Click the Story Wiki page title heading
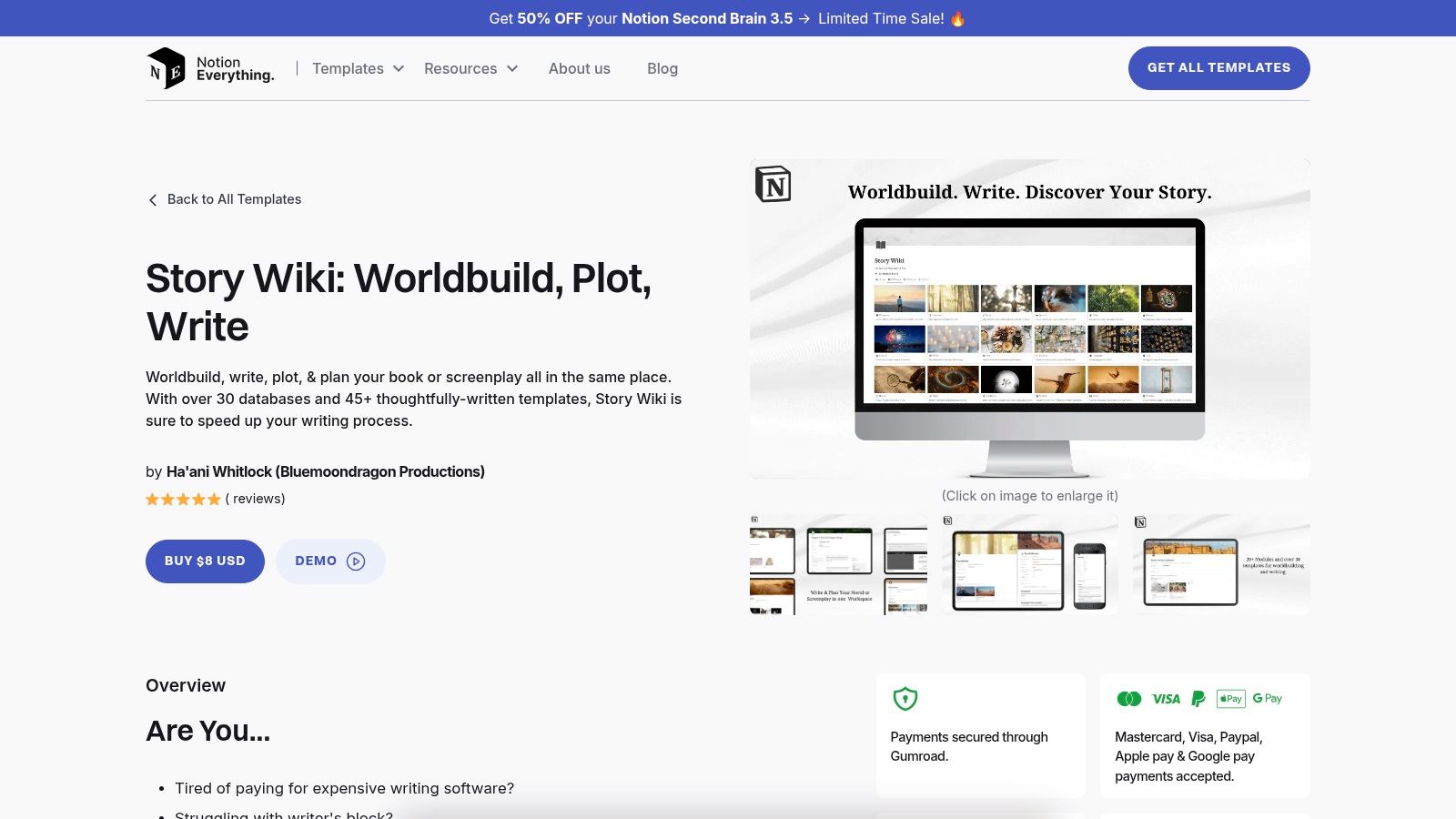The height and width of the screenshot is (819, 1456). [399, 302]
